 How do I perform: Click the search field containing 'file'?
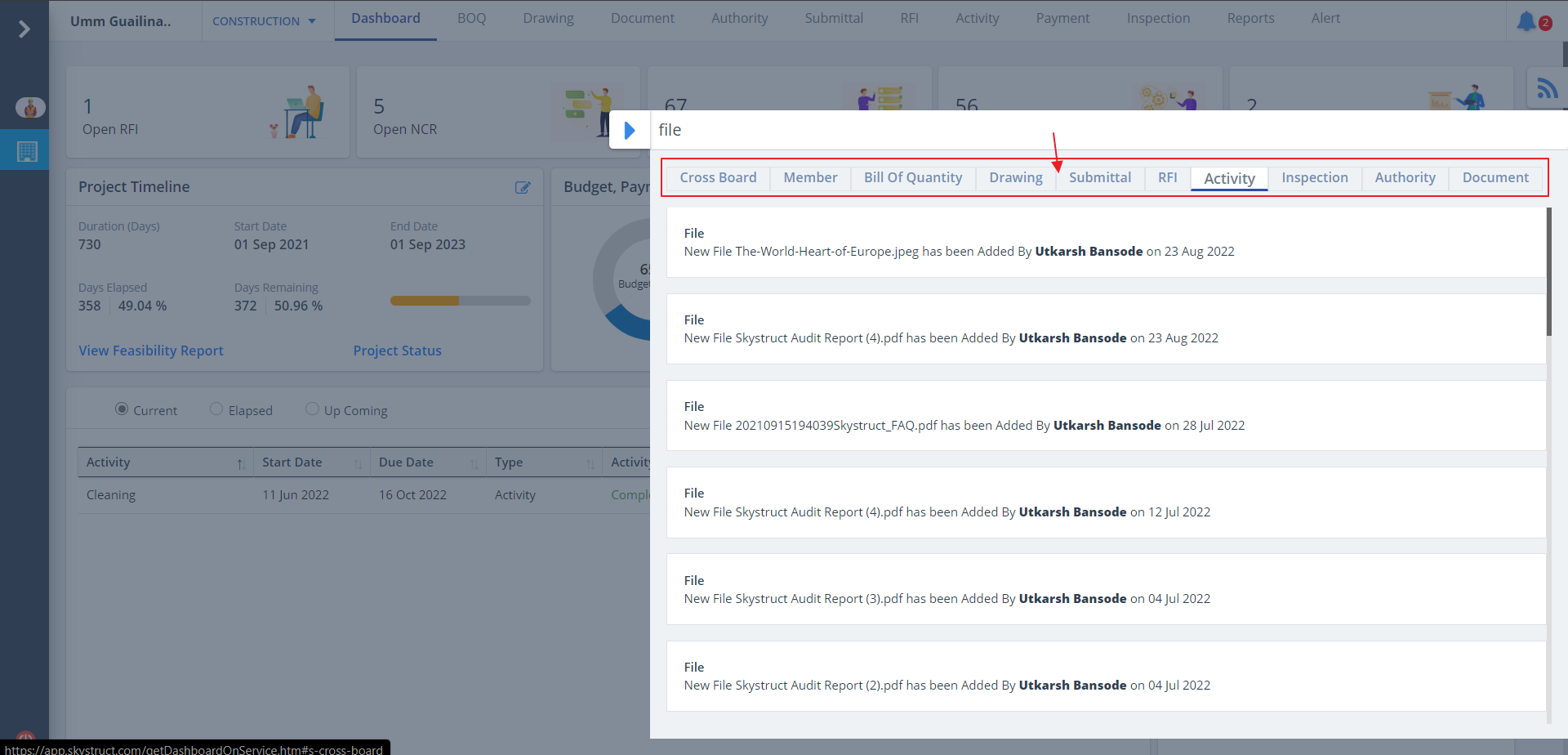(x=1062, y=130)
